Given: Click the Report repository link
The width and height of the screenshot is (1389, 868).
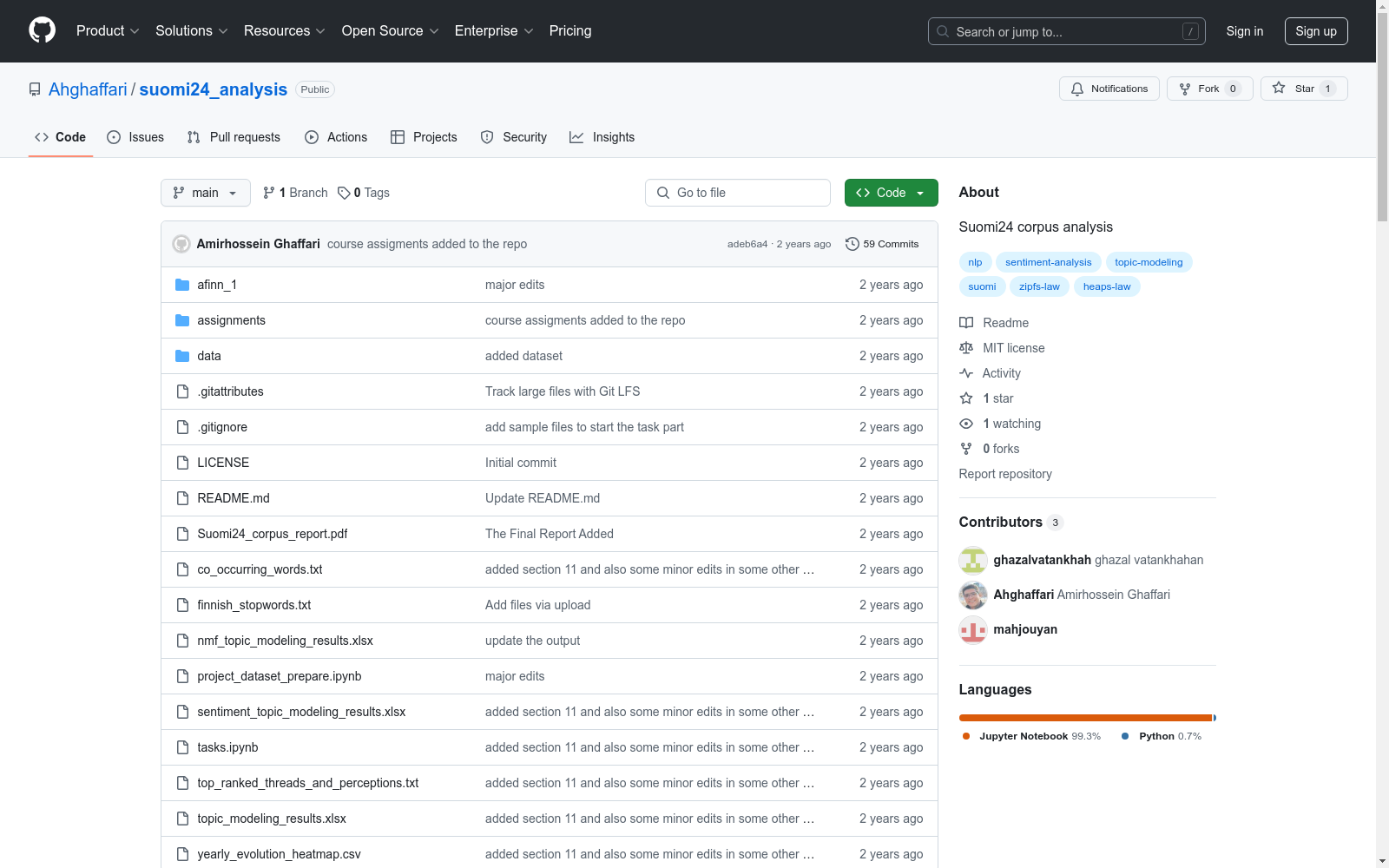Looking at the screenshot, I should [x=1005, y=474].
